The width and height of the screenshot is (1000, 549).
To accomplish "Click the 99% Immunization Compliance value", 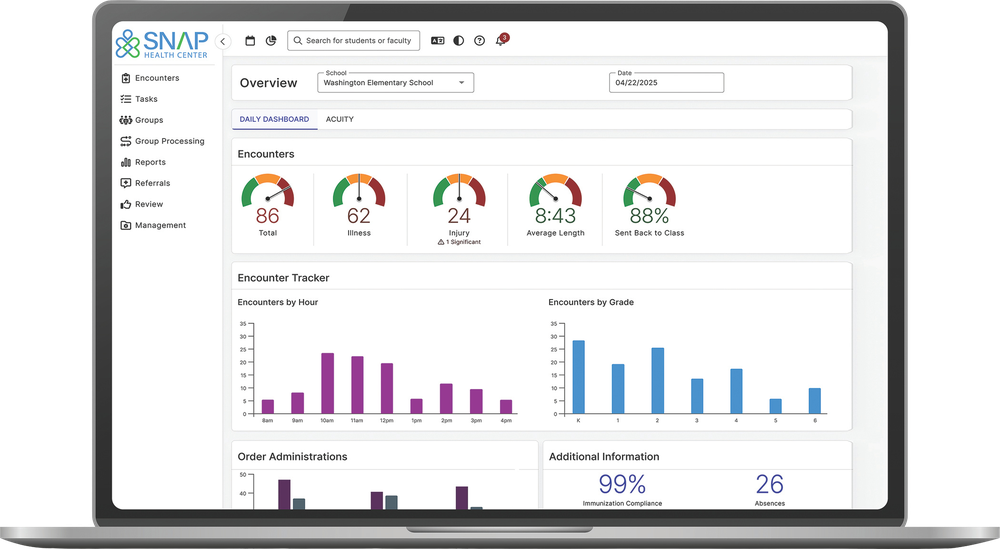I will point(622,485).
